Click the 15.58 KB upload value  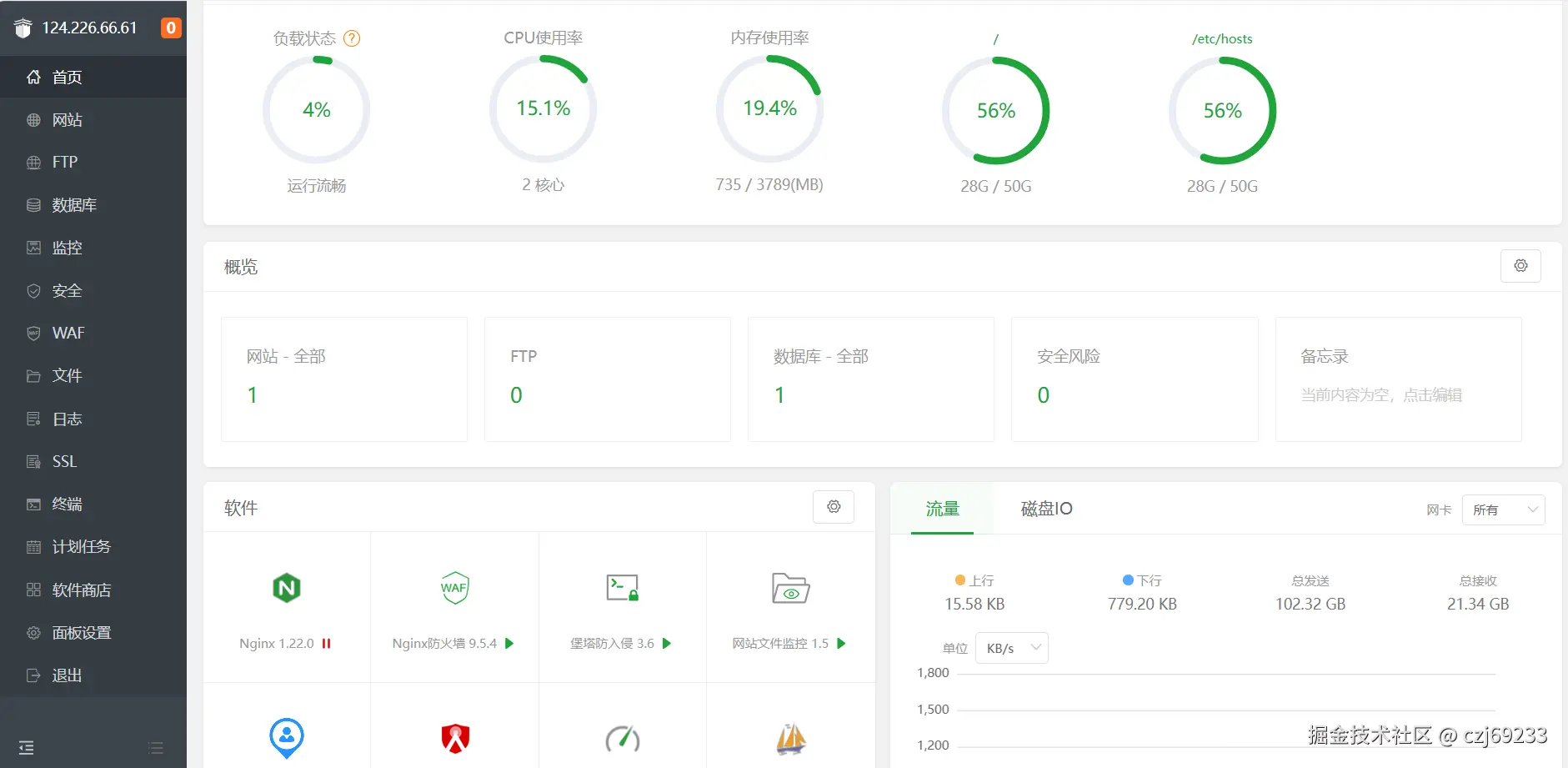974,604
